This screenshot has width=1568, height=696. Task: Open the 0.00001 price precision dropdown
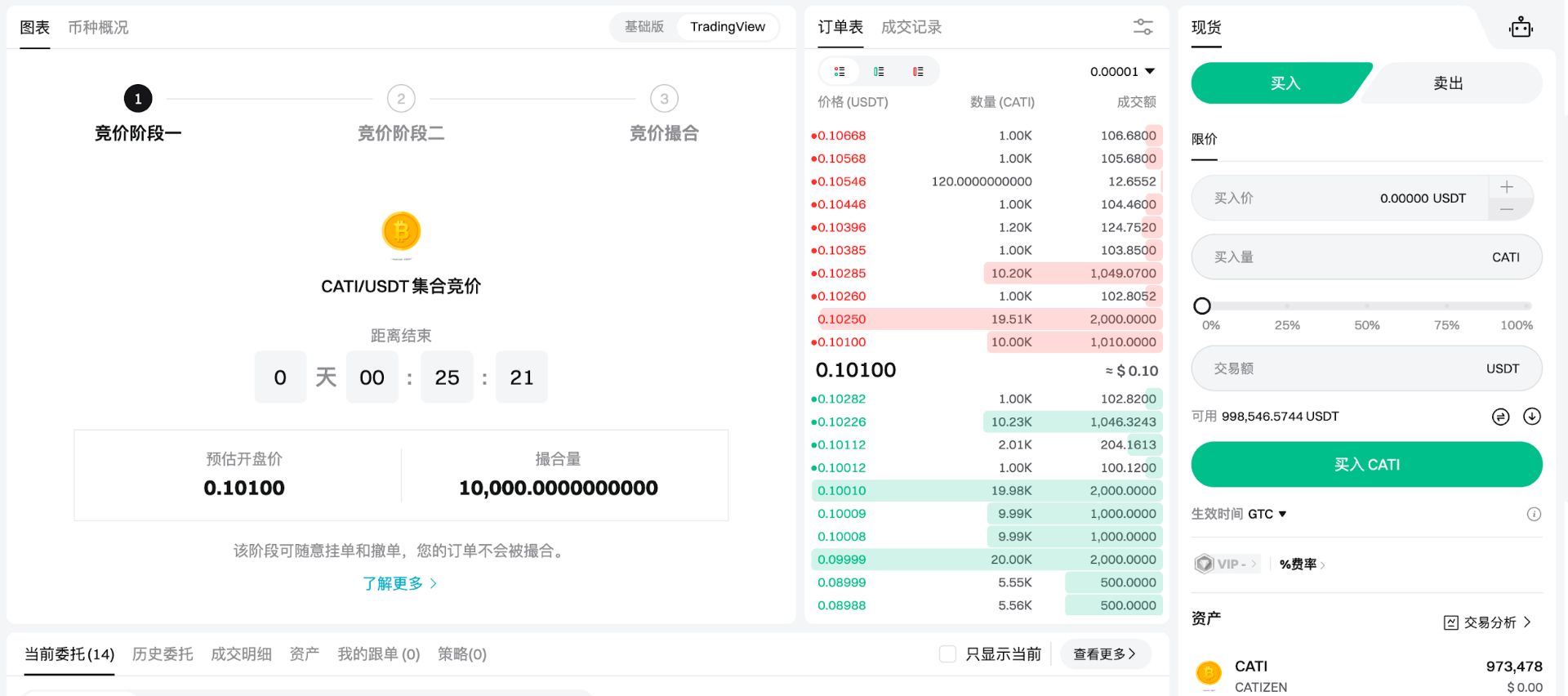(x=1122, y=72)
